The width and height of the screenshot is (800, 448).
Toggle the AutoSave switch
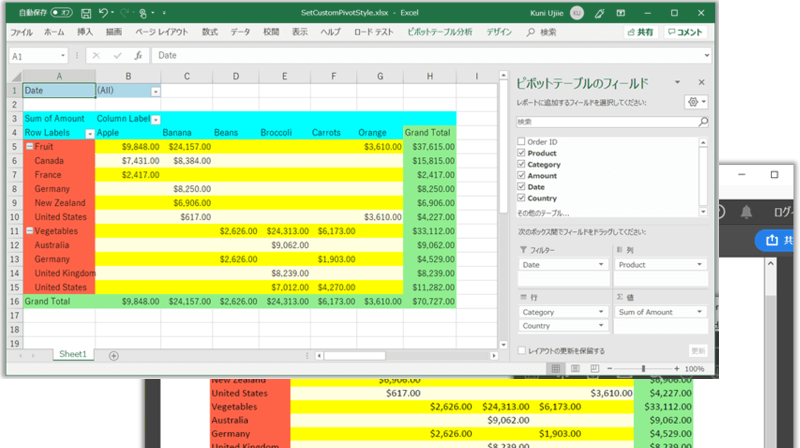click(x=60, y=13)
